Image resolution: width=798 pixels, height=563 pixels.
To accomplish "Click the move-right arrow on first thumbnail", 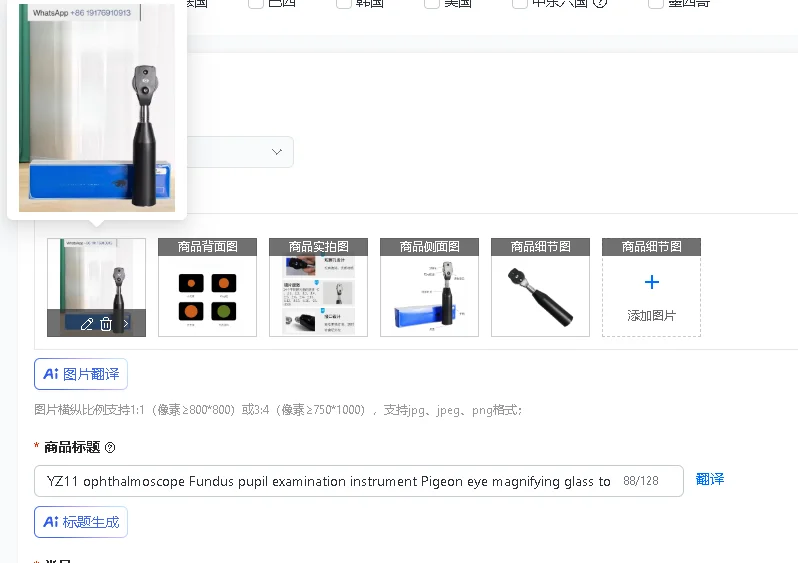I will pos(126,323).
